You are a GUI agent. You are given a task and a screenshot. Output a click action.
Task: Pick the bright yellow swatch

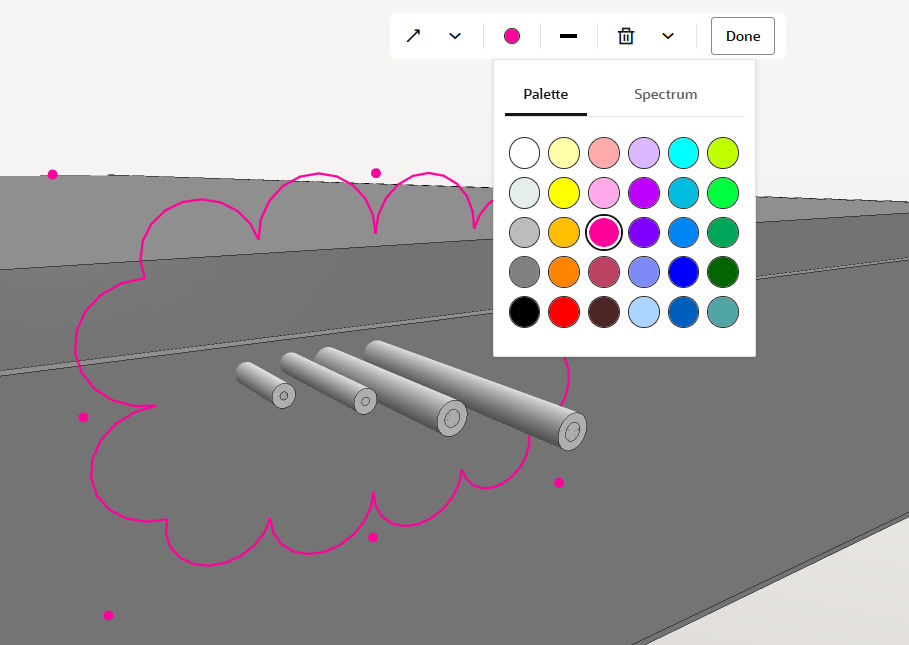564,193
